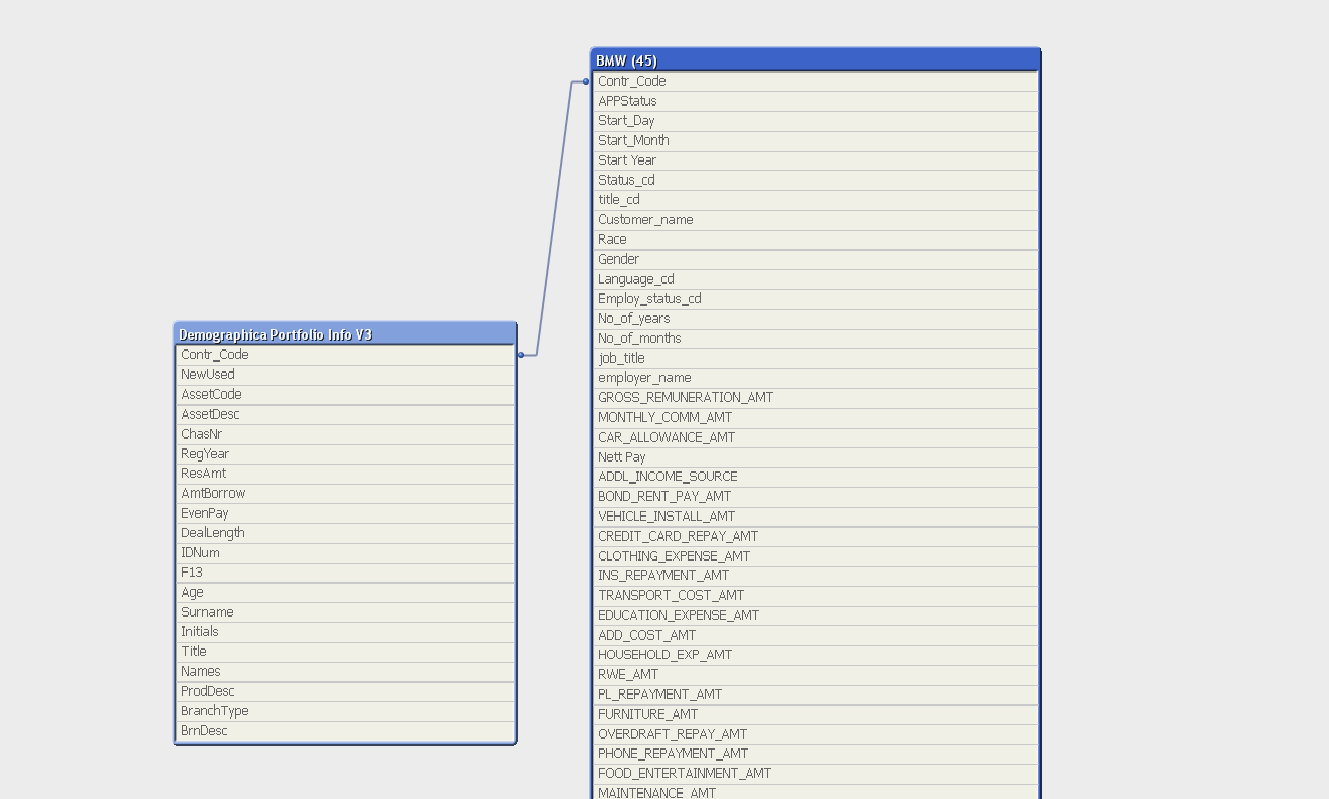The width and height of the screenshot is (1329, 799).
Task: Select the EDUCATION_EXPENSE_AMT field
Action: (816, 616)
